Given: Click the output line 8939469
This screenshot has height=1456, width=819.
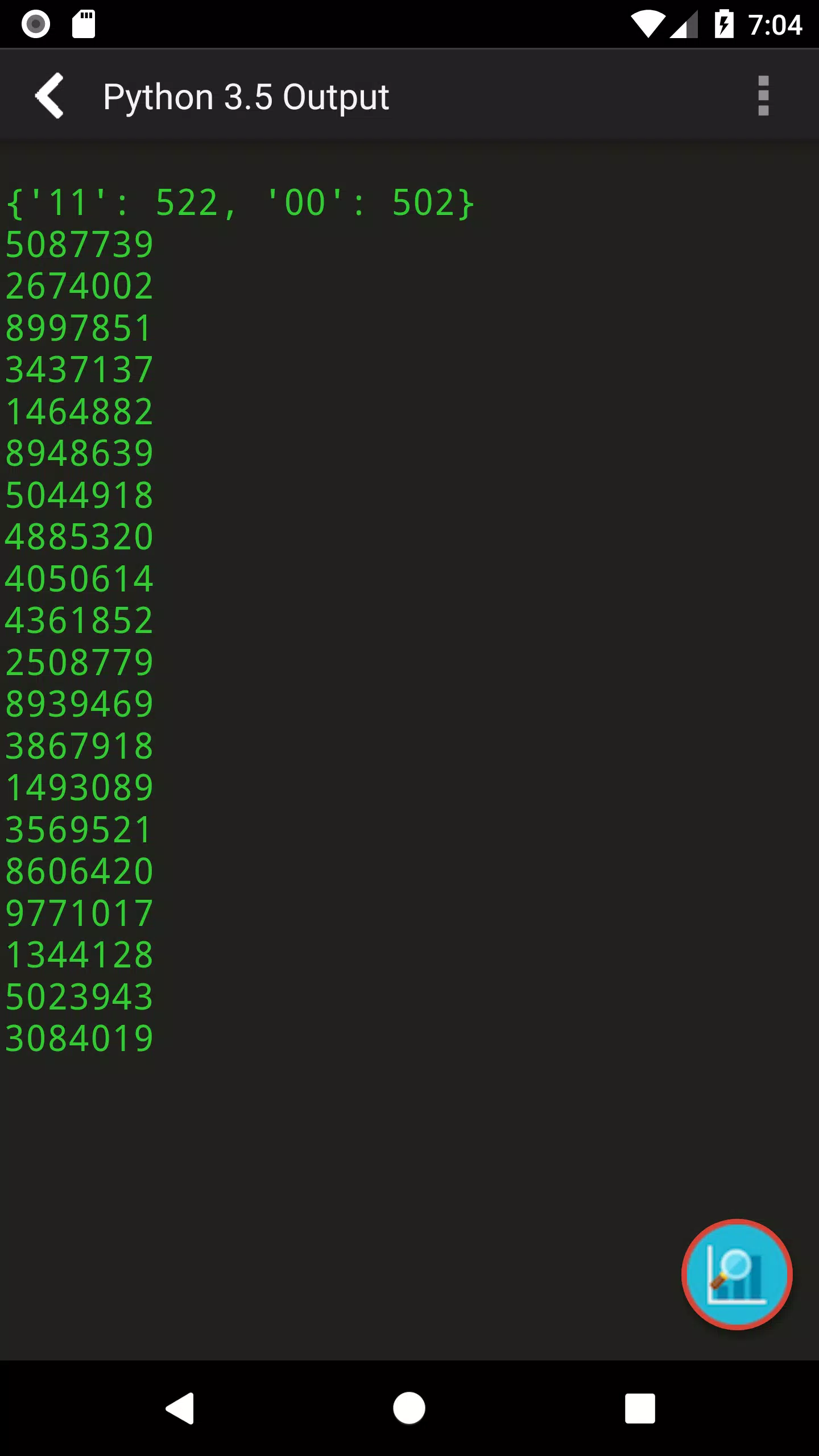Looking at the screenshot, I should pos(80,704).
